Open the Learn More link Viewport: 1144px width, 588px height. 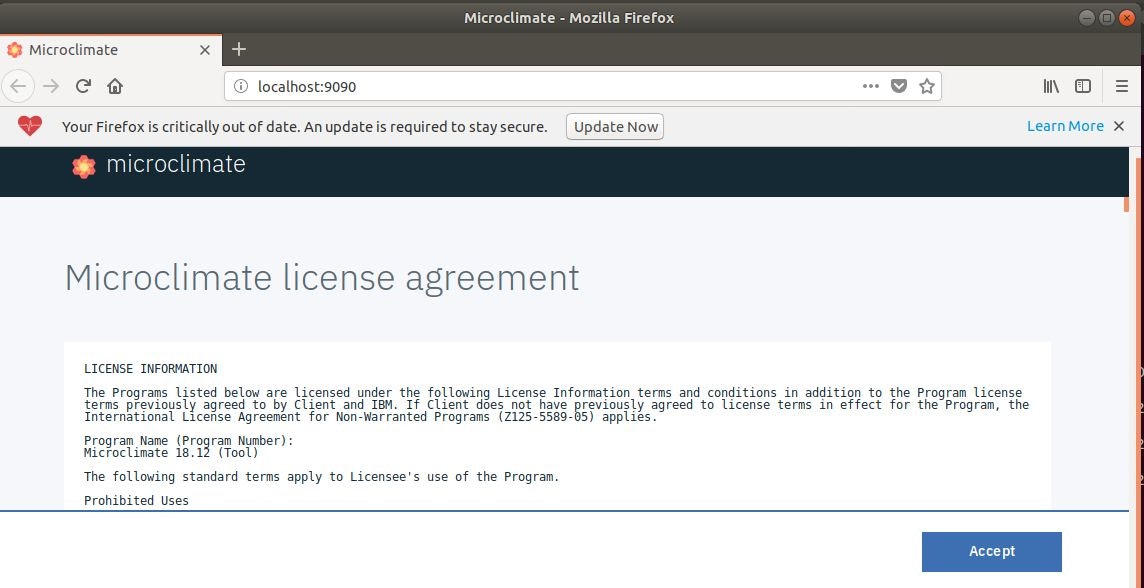pos(1065,126)
